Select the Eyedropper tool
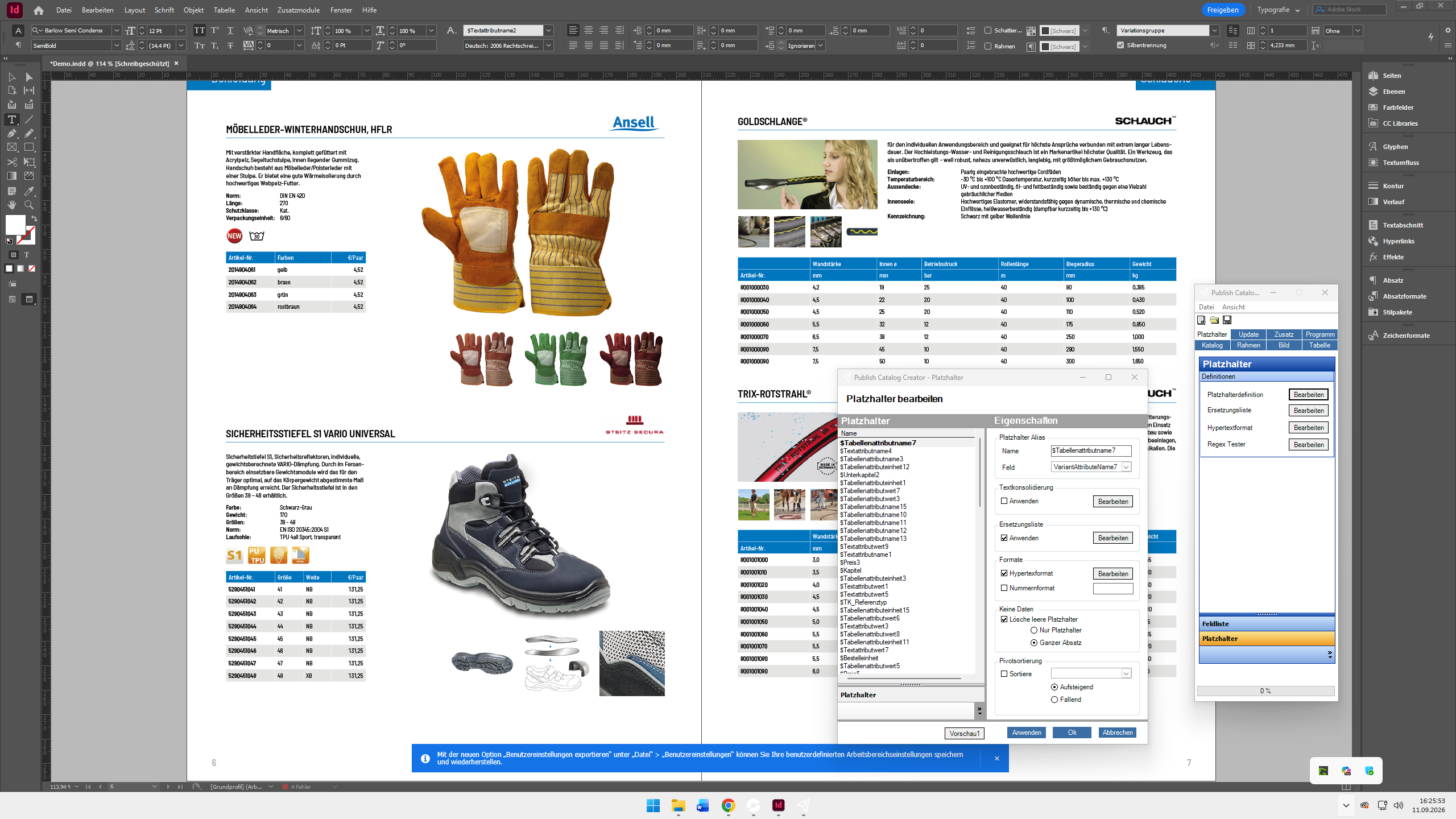Screen dimensions: 1456x819 pos(29,191)
